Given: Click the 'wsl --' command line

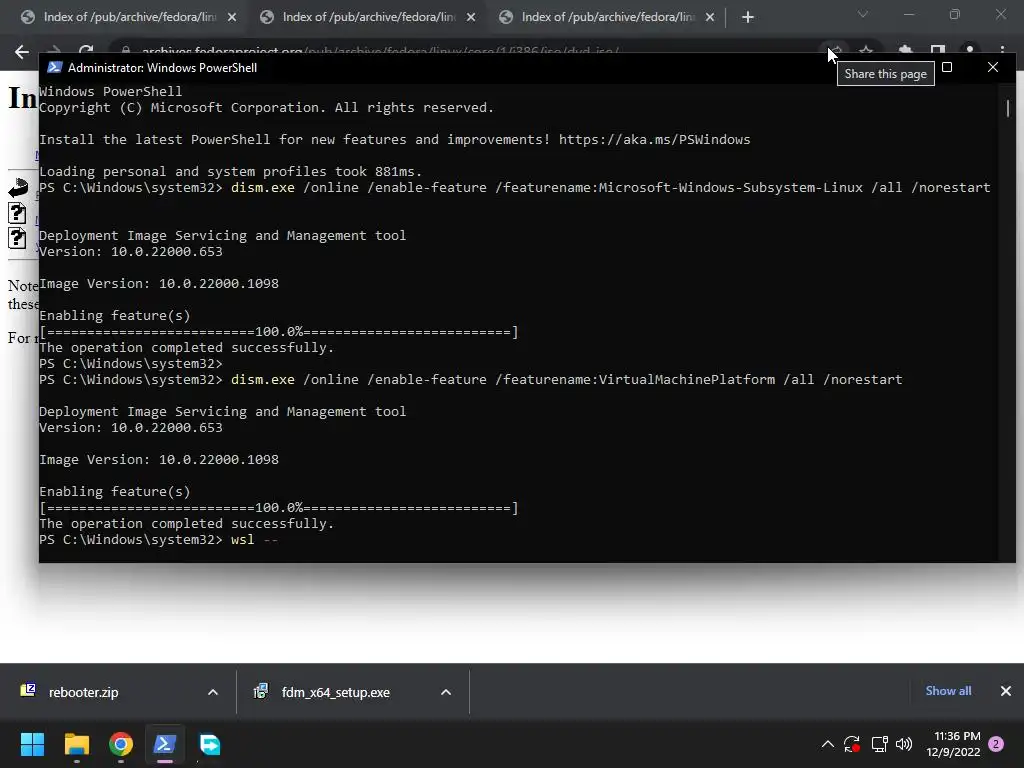Looking at the screenshot, I should tap(159, 540).
